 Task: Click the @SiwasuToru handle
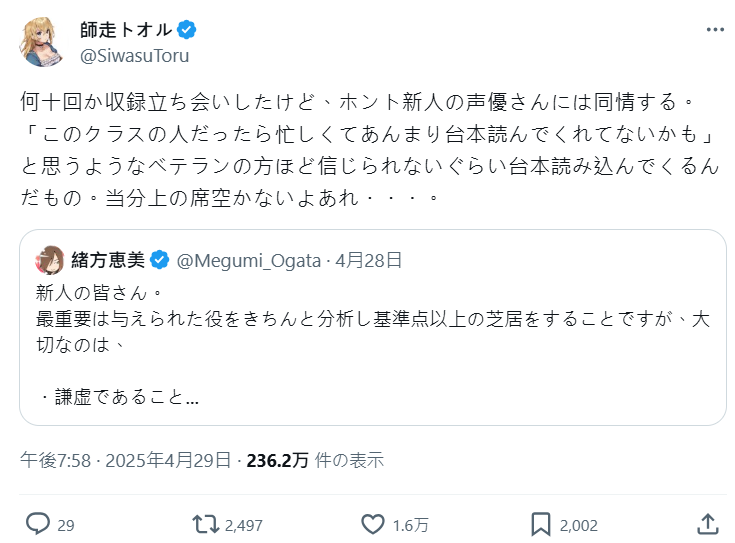pos(134,56)
